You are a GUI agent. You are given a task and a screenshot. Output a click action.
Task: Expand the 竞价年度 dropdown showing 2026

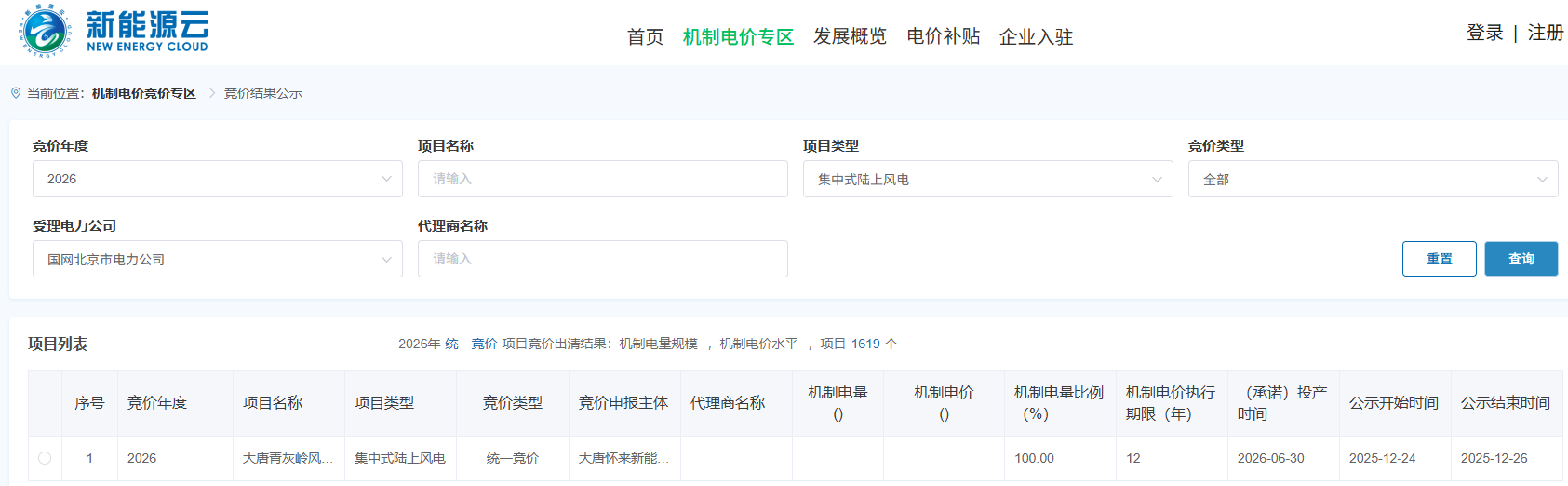pos(217,179)
